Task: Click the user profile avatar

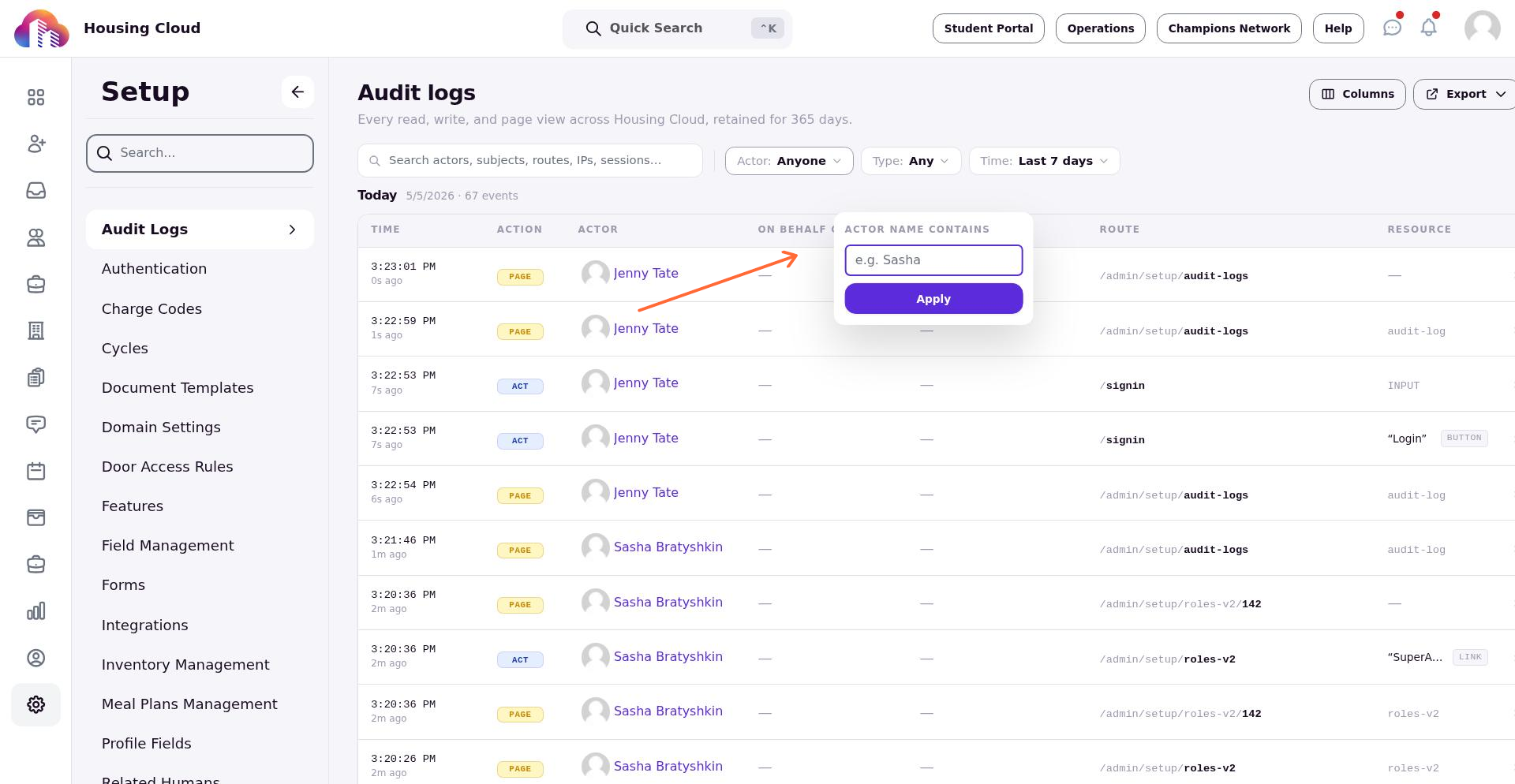Action: click(x=1482, y=28)
